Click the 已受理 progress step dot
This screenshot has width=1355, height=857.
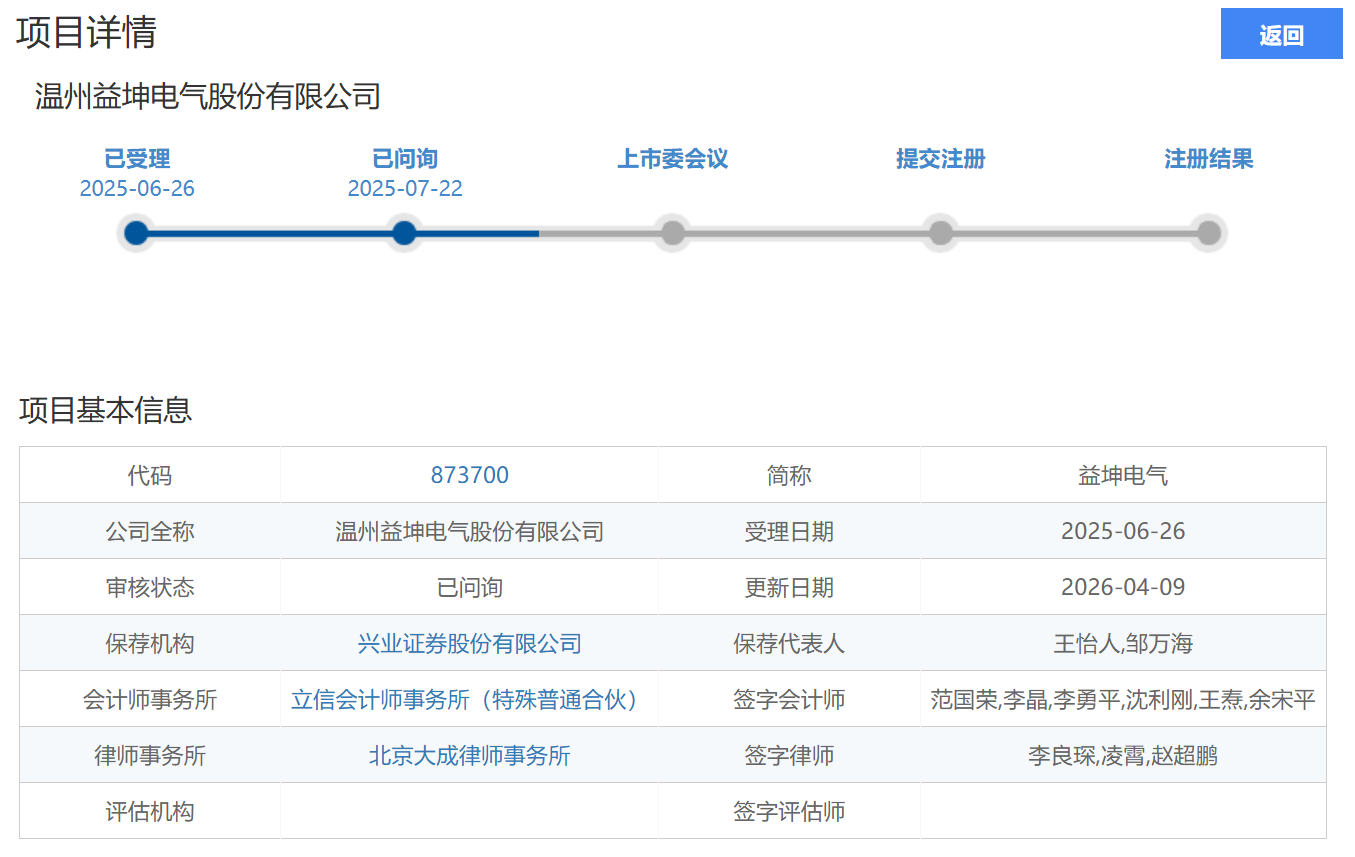137,233
